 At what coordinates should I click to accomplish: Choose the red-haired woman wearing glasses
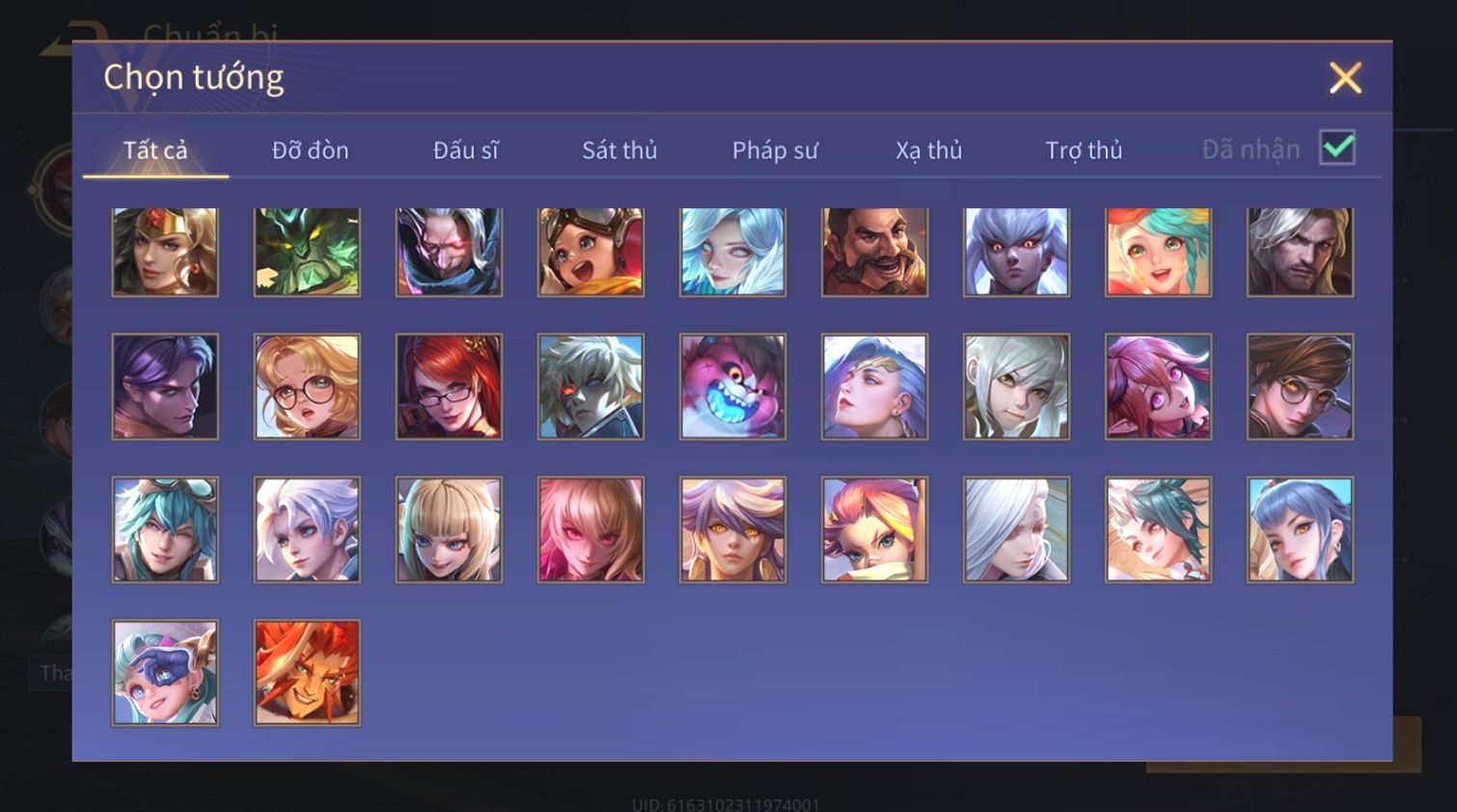pos(449,387)
